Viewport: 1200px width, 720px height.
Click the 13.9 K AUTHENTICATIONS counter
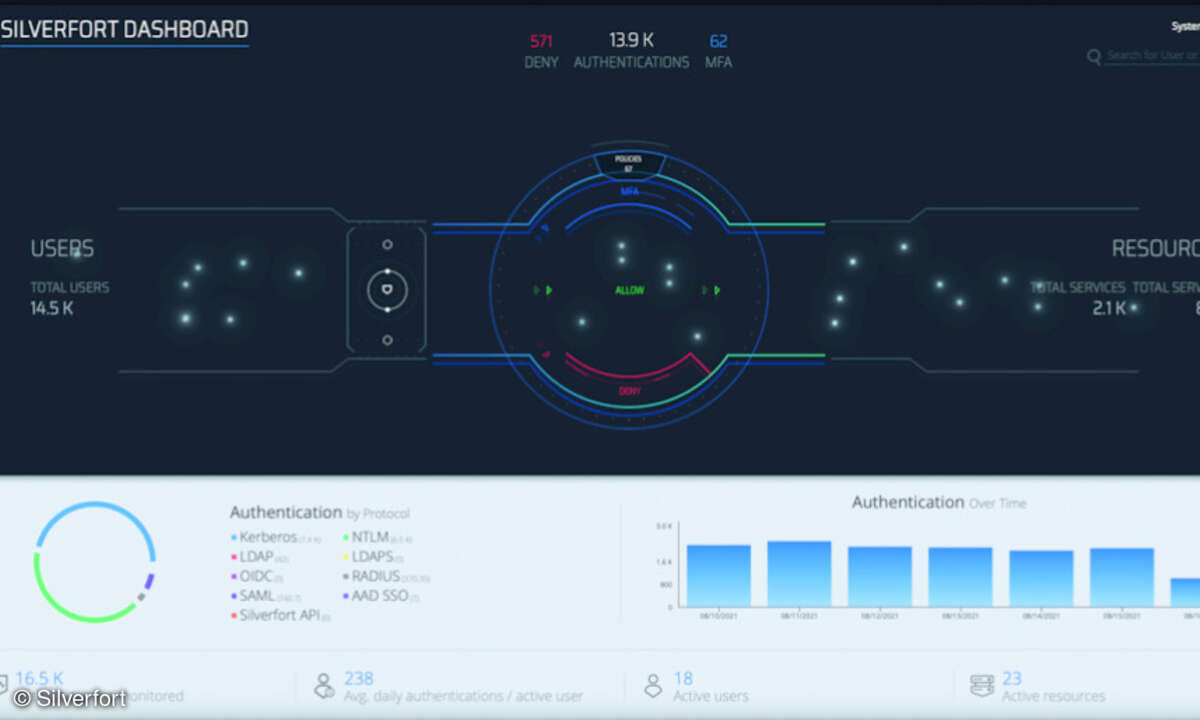point(631,51)
